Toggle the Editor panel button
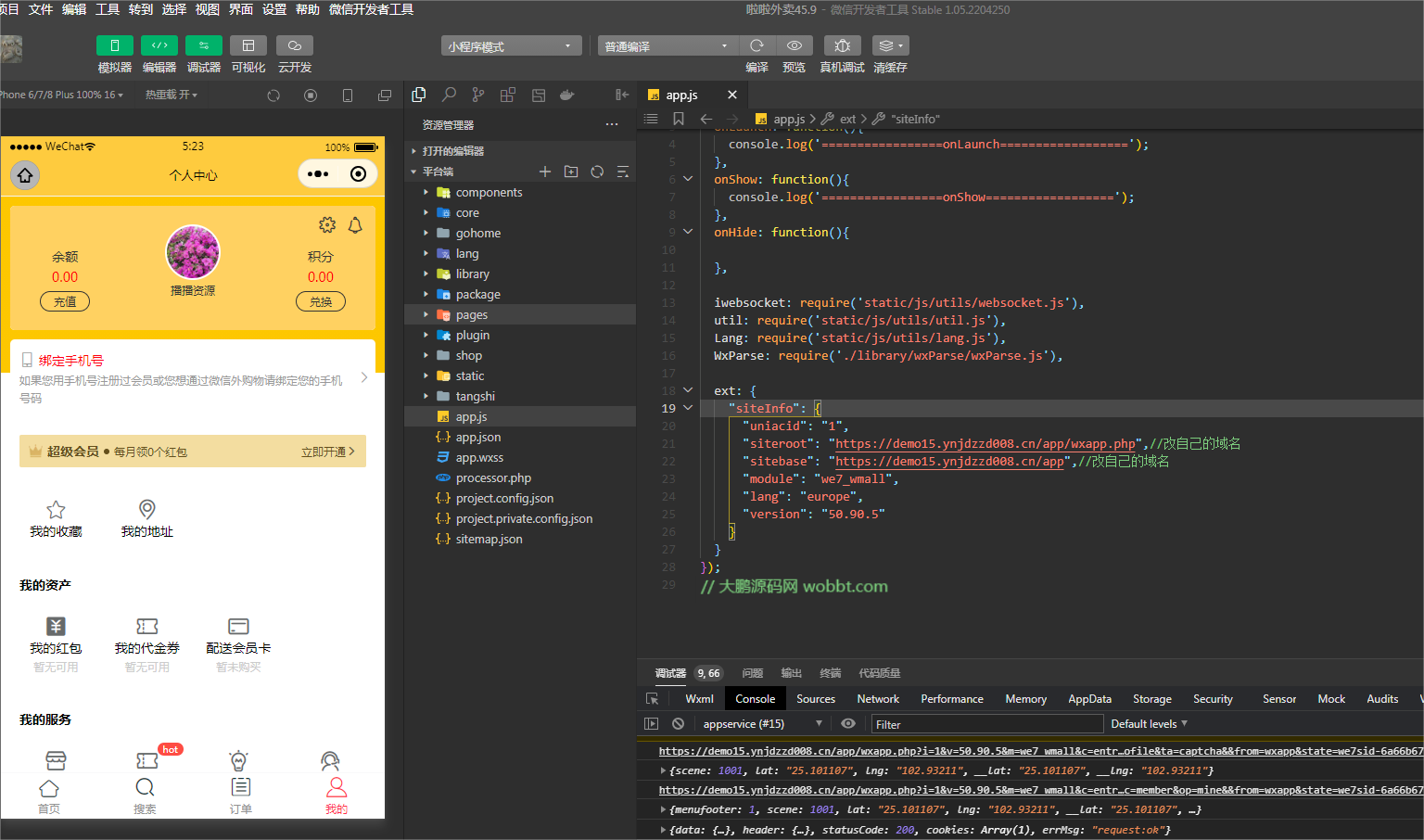Screen dimensions: 1424x840 click(159, 45)
